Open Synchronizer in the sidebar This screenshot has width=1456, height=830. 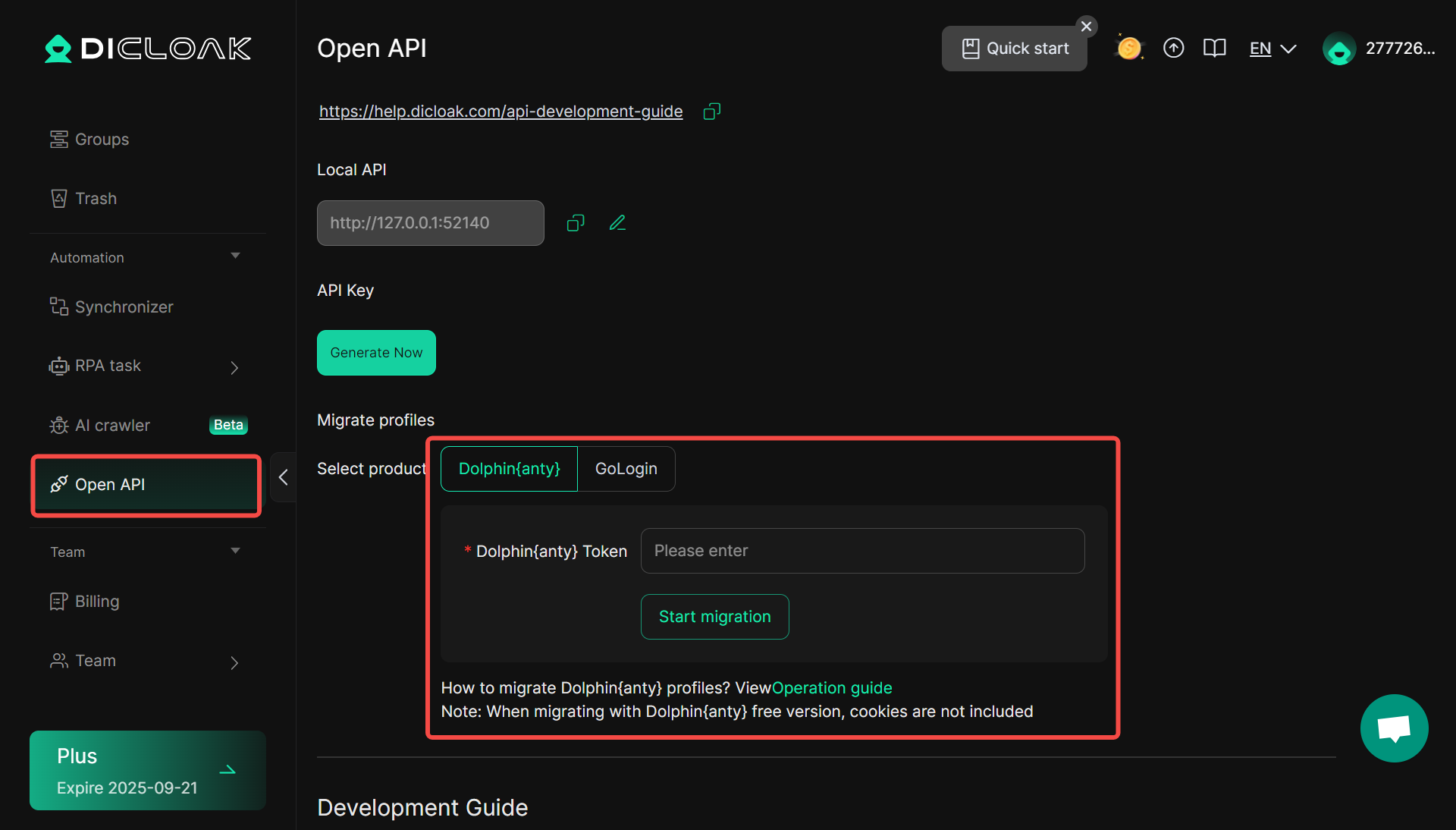[x=124, y=307]
